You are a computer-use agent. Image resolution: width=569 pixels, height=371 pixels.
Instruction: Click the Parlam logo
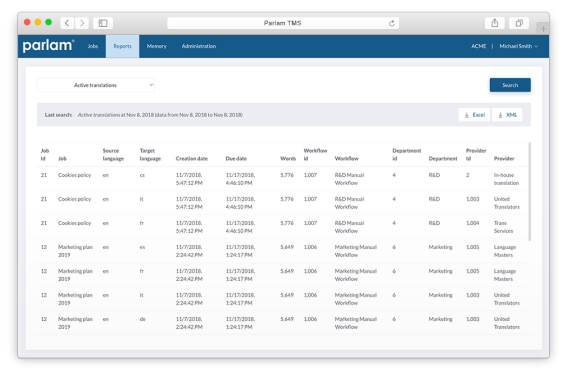[x=48, y=46]
